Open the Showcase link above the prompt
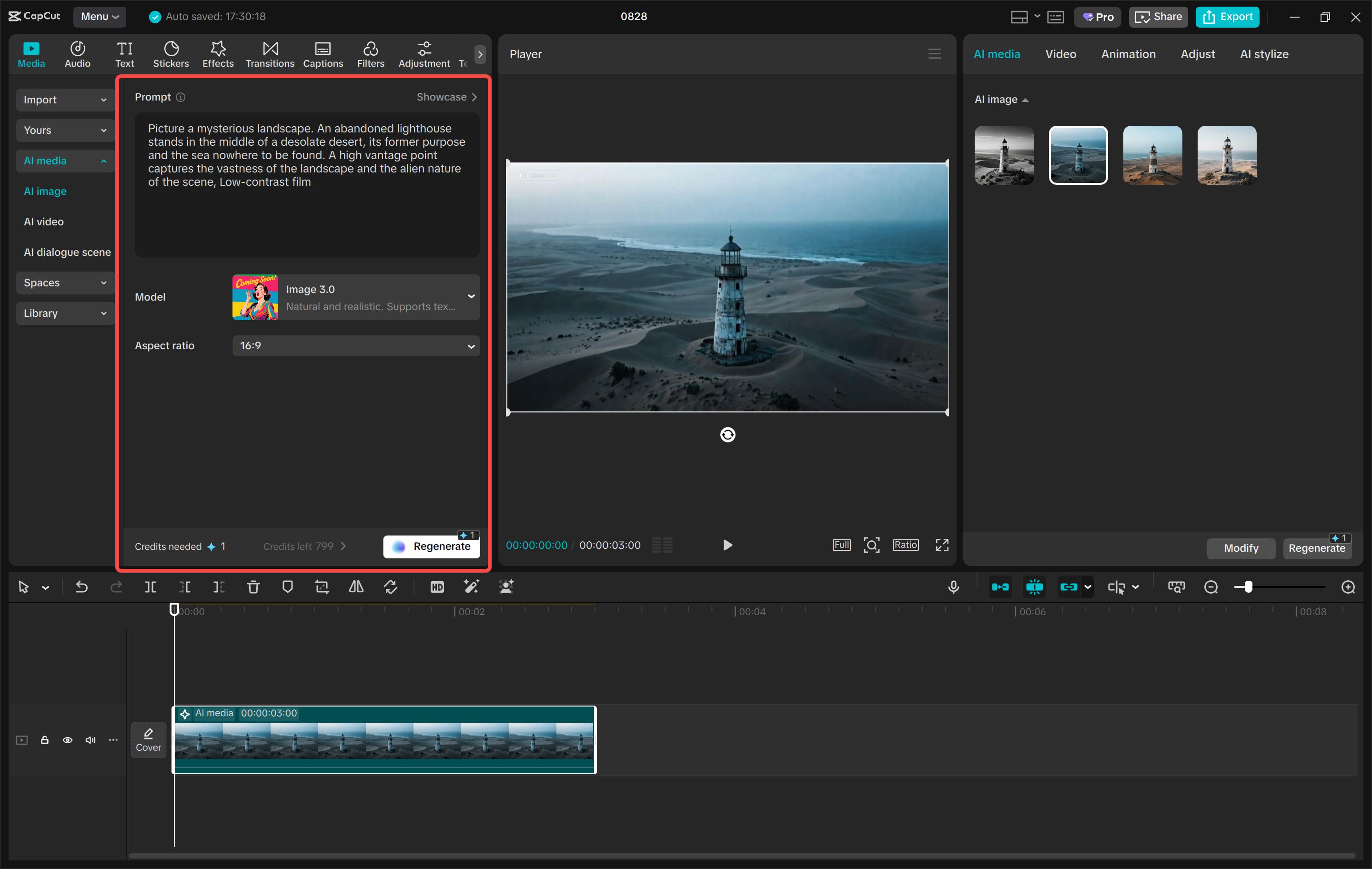Image resolution: width=1372 pixels, height=869 pixels. [446, 97]
